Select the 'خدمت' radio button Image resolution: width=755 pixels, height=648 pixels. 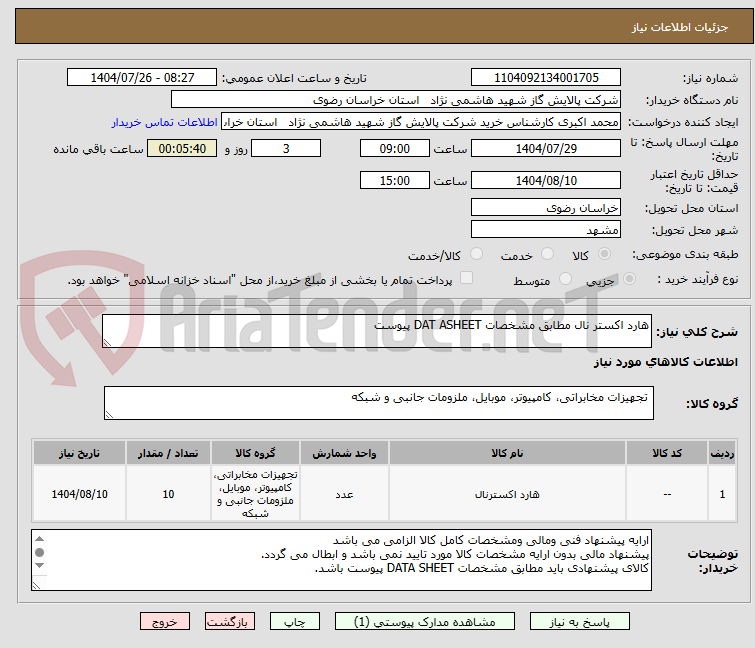point(547,254)
